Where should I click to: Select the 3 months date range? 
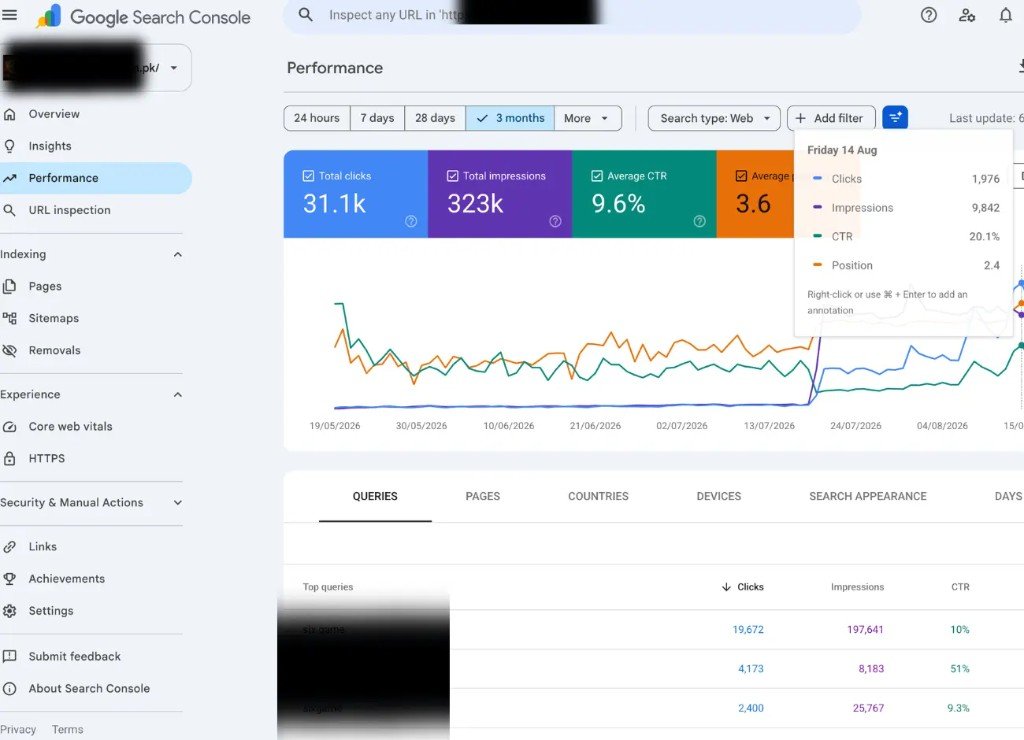coord(510,118)
